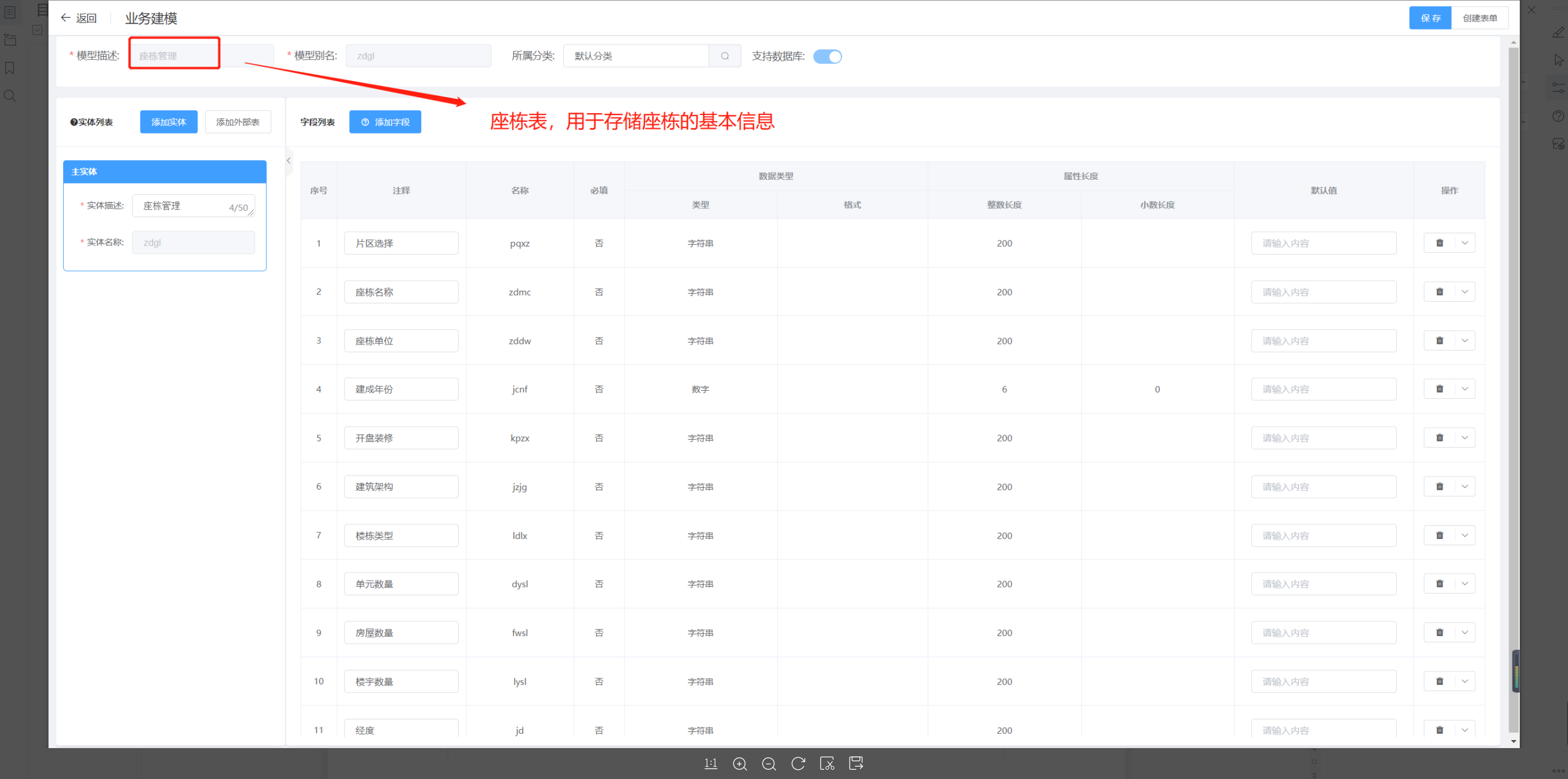Click the 1:1 actual size icon
The height and width of the screenshot is (779, 1568).
(710, 764)
